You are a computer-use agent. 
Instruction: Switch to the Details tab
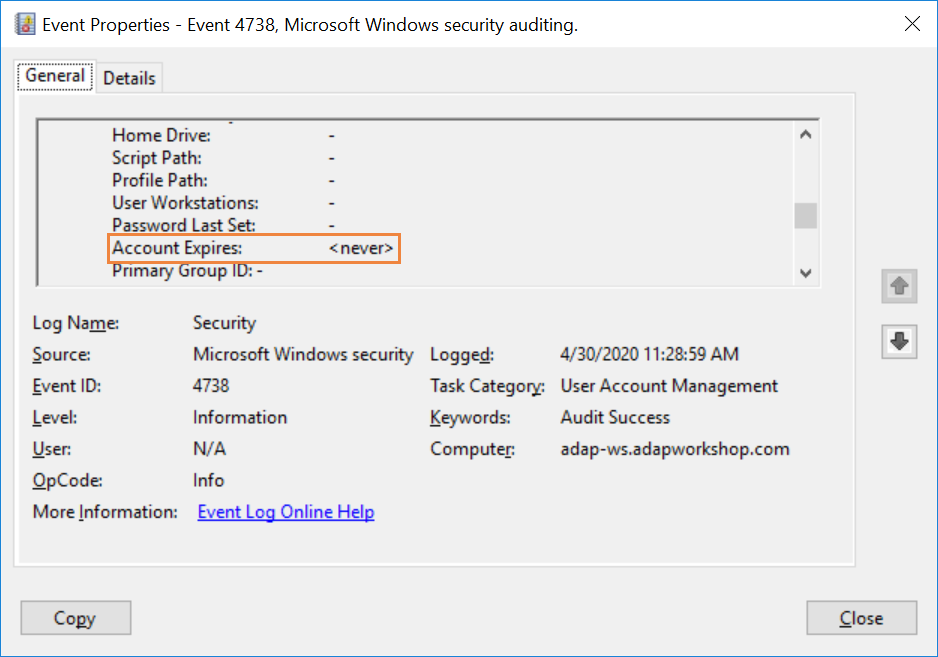point(129,78)
